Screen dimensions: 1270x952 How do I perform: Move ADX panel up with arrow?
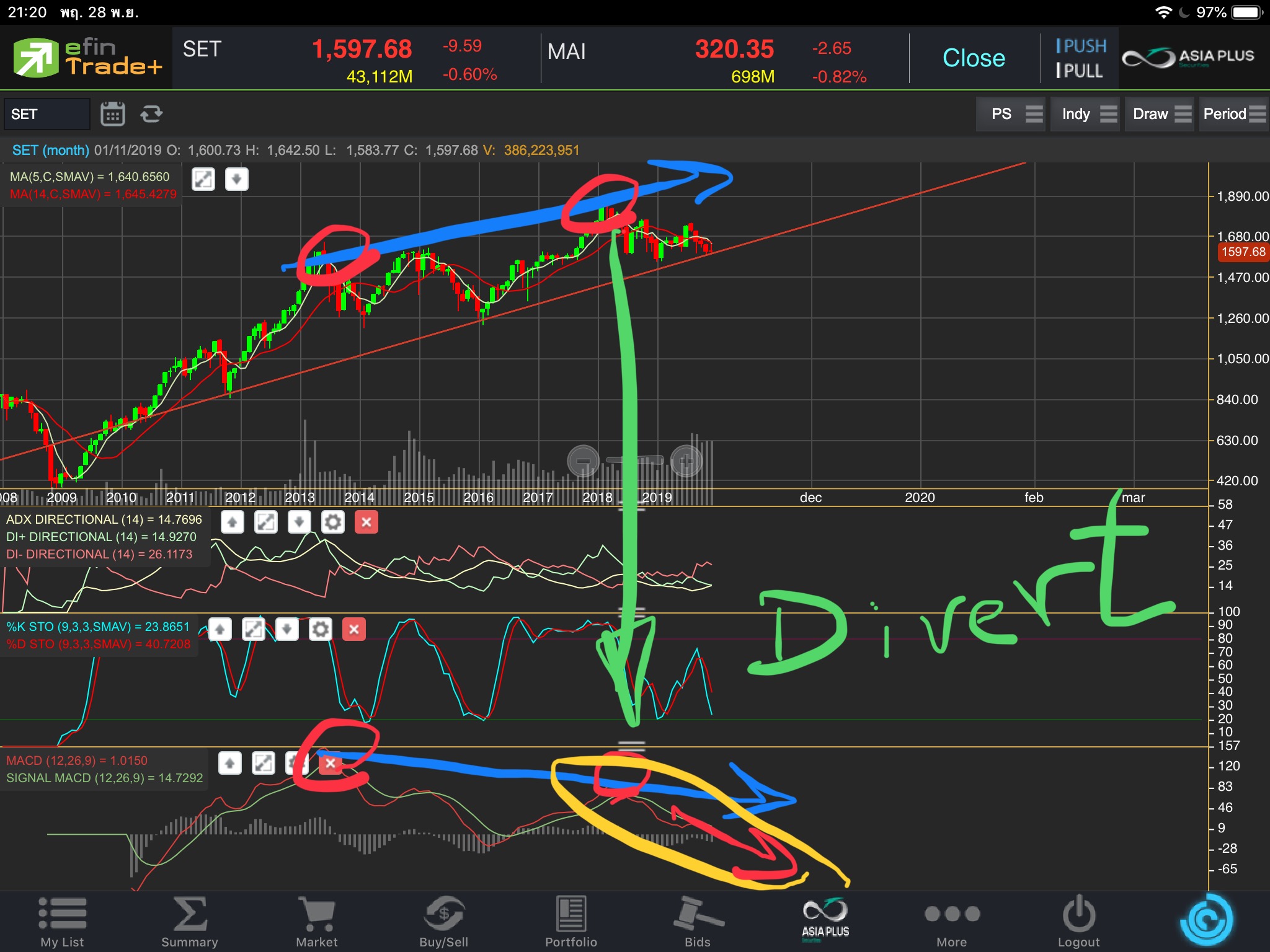coord(233,522)
